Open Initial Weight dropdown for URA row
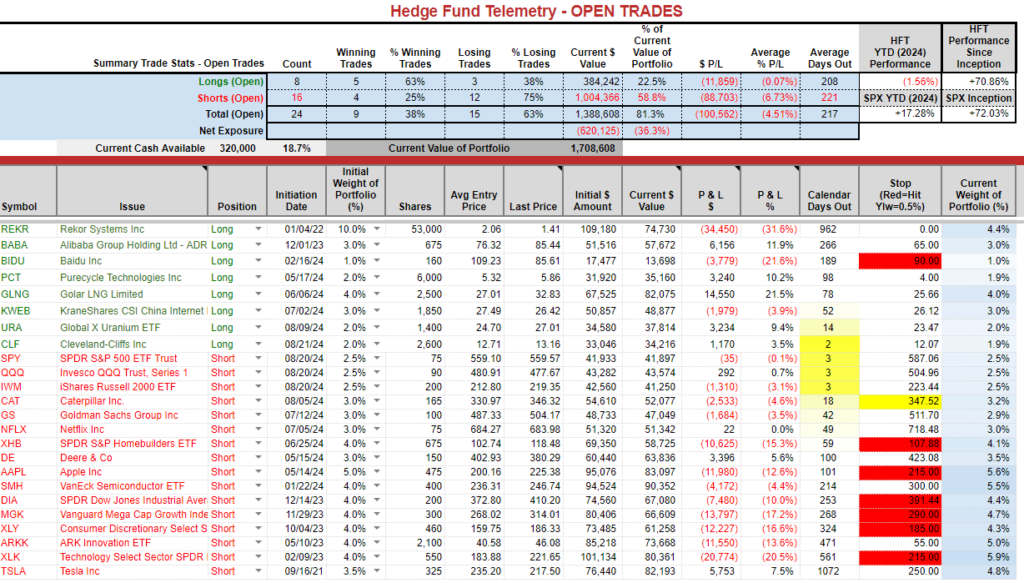This screenshot has height=583, width=1024. point(377,327)
